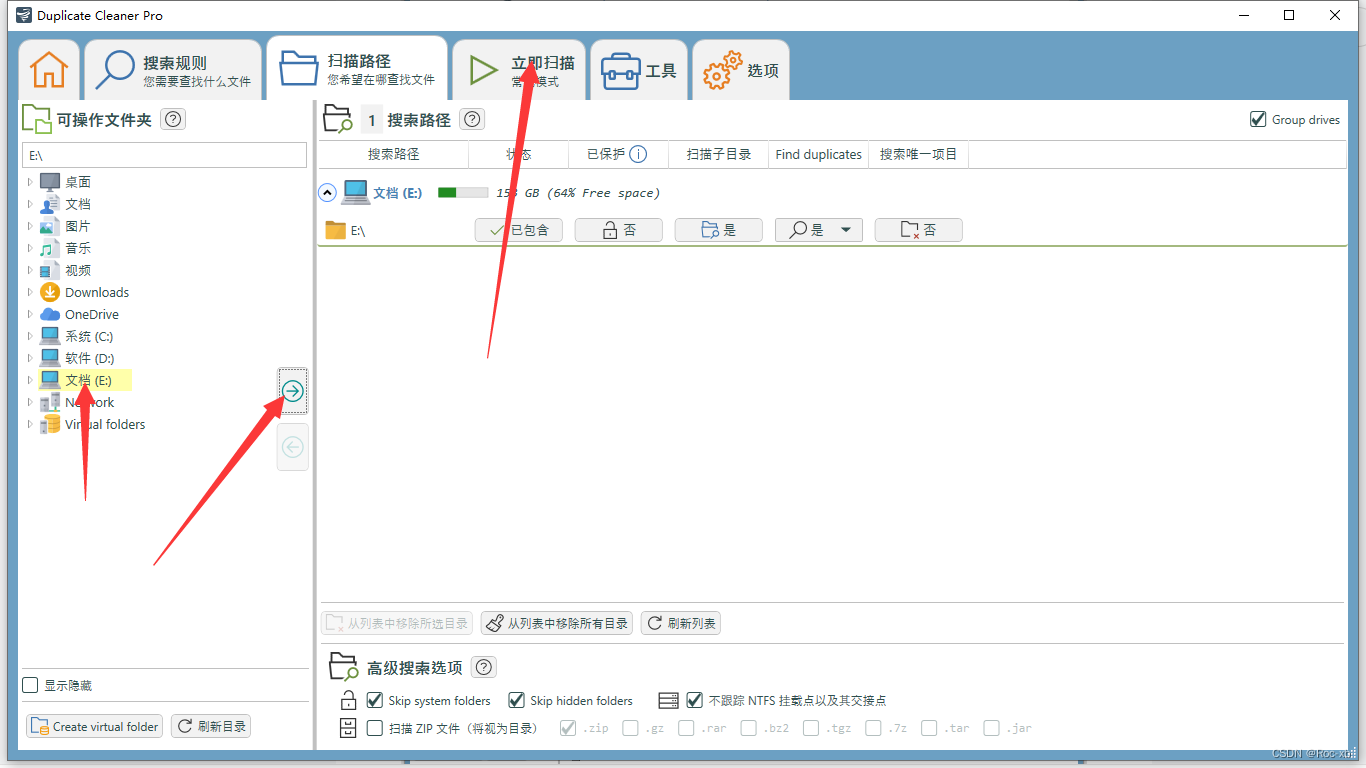Select the Downloads folder label
Viewport: 1366px width, 768px height.
coord(97,292)
